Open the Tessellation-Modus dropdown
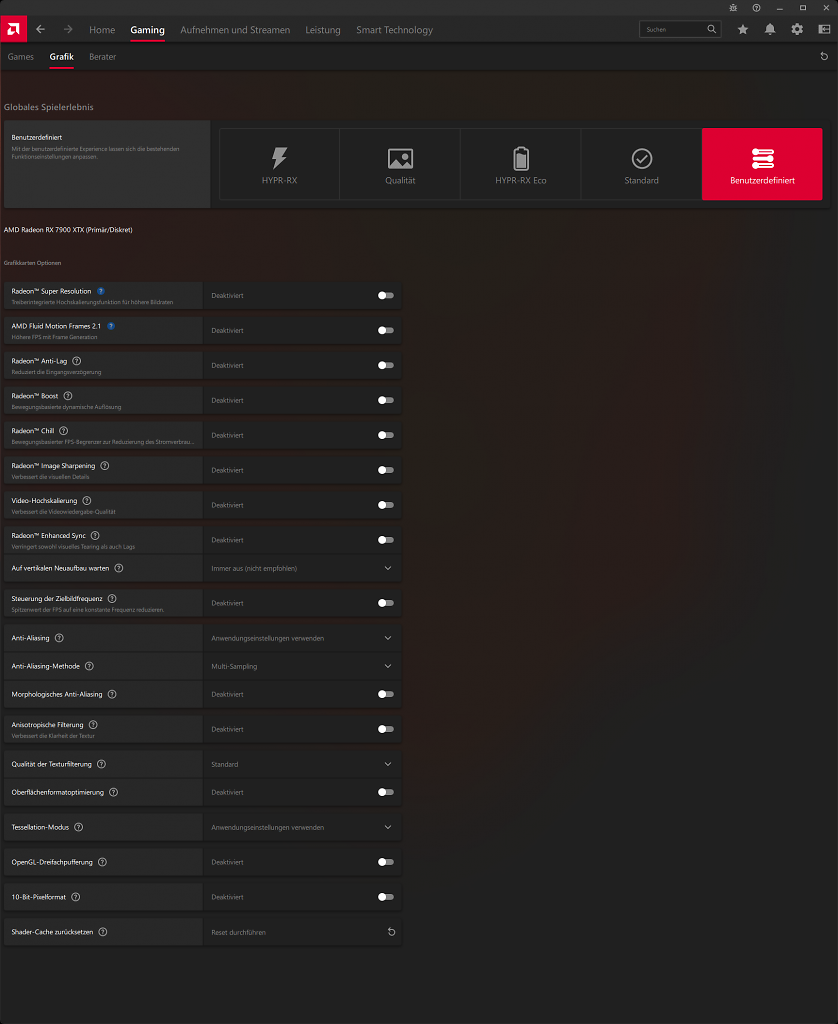This screenshot has width=838, height=1024. tap(302, 827)
